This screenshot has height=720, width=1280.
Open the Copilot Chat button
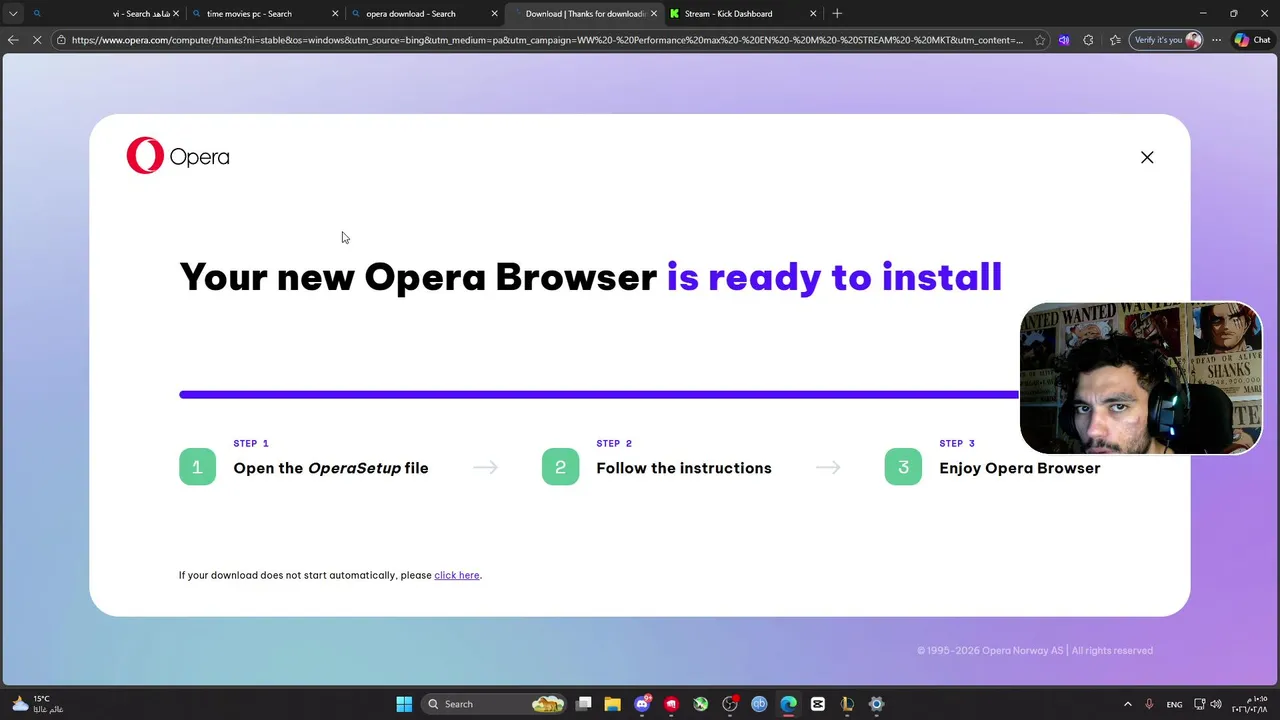pos(1252,40)
